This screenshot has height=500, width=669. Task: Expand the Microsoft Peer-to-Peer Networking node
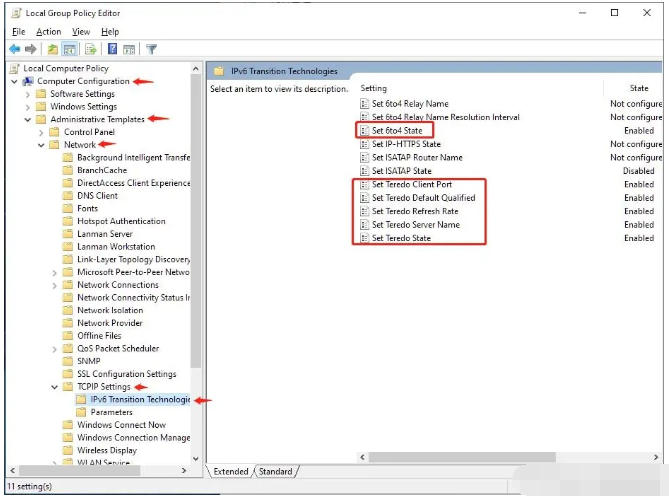54,273
